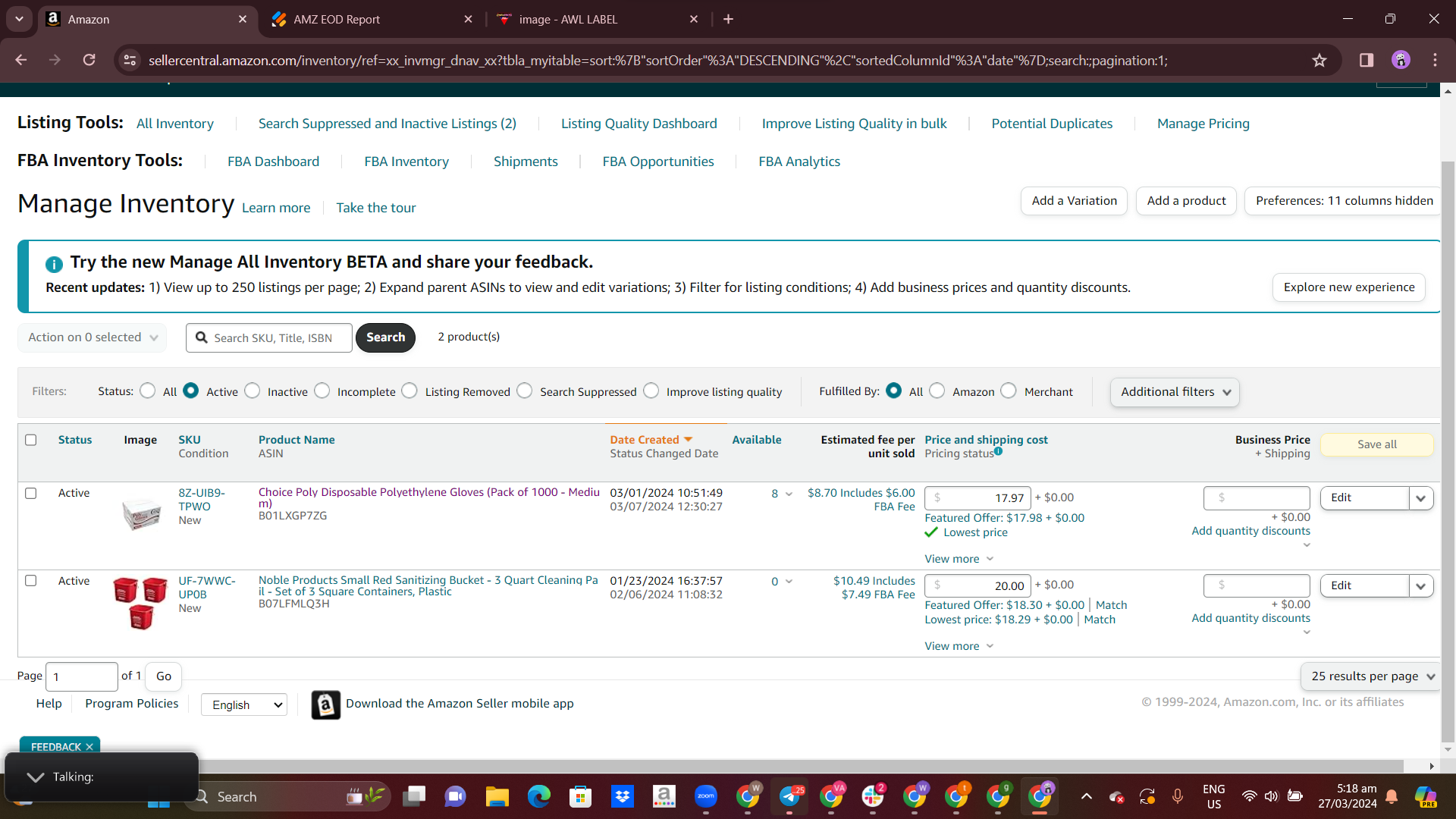The image size is (1456, 819).
Task: Select Fulfilled By Amazon radio button
Action: click(x=937, y=391)
